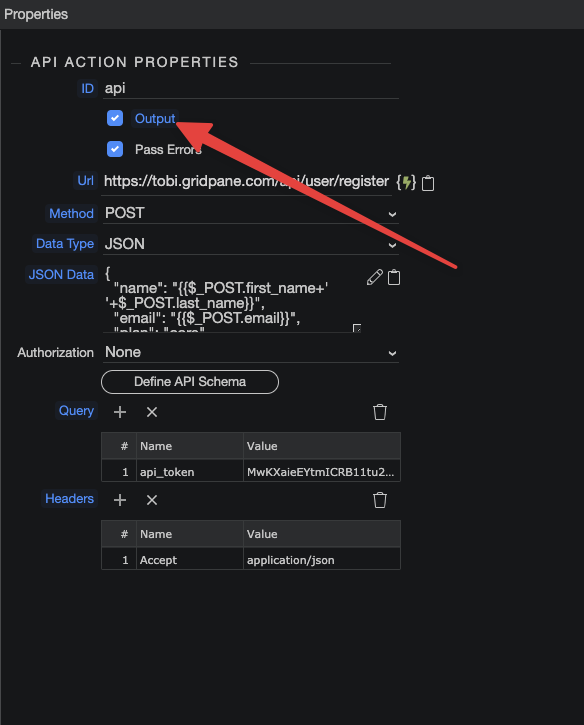584x725 pixels.
Task: Click clipboard icon beside JSON Data
Action: tap(394, 277)
